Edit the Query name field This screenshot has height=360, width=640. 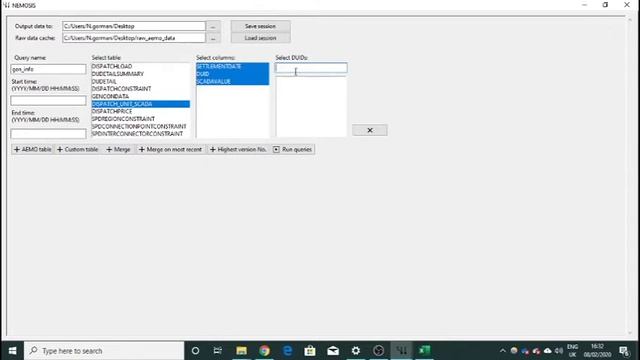point(49,69)
